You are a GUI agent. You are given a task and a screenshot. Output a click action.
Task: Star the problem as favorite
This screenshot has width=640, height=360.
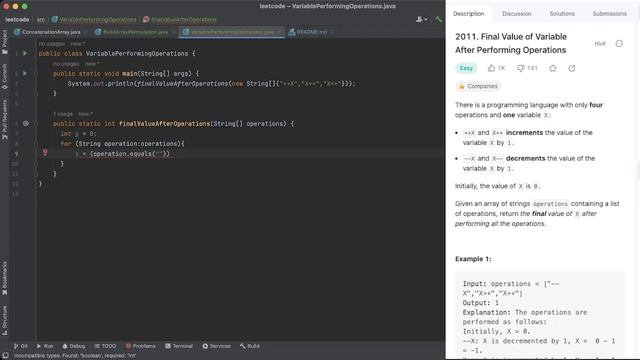(x=553, y=68)
